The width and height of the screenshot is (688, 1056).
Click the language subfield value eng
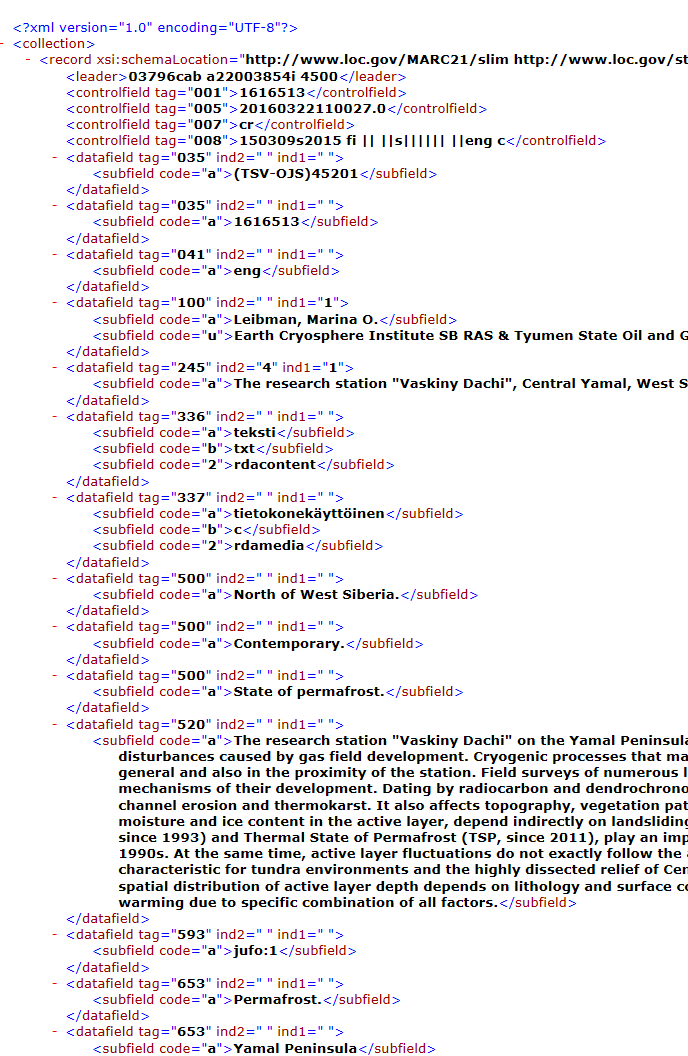click(x=247, y=271)
